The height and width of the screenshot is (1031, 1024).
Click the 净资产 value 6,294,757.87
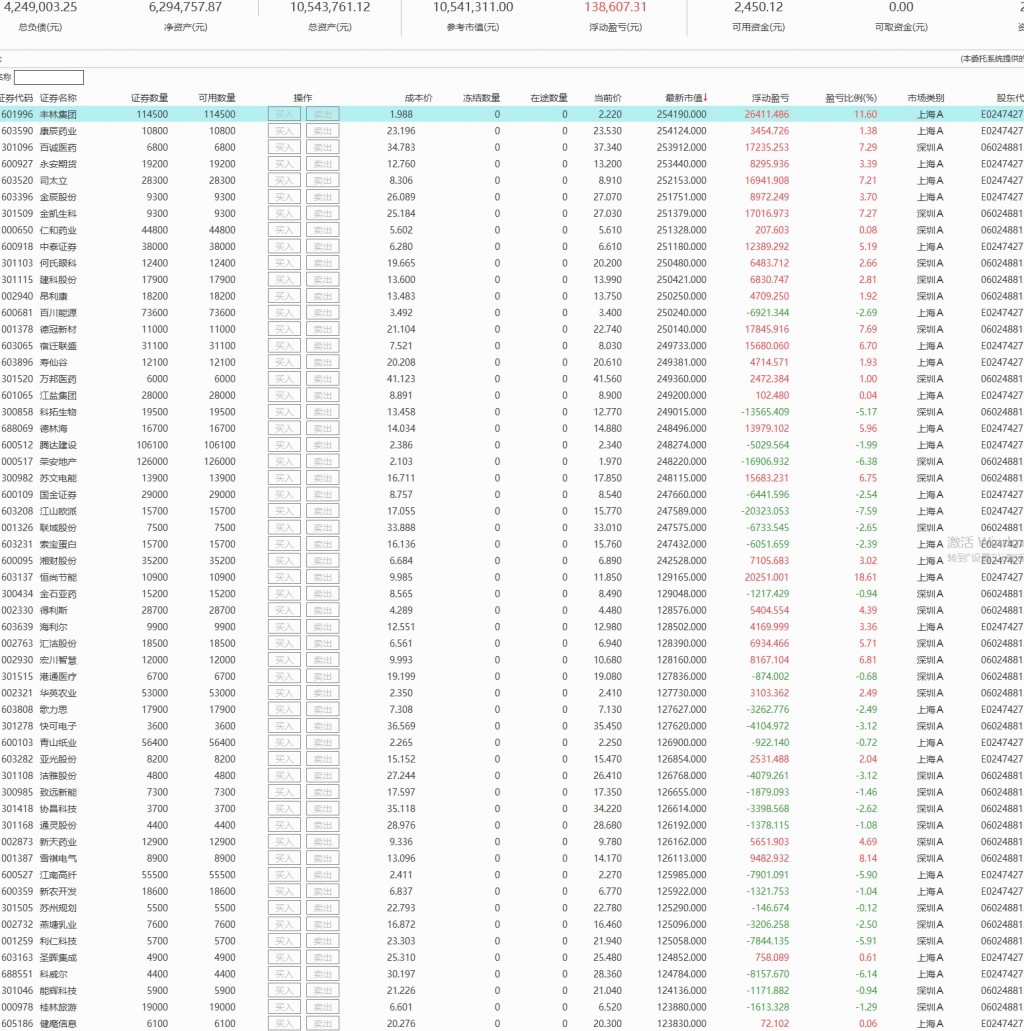coord(185,7)
